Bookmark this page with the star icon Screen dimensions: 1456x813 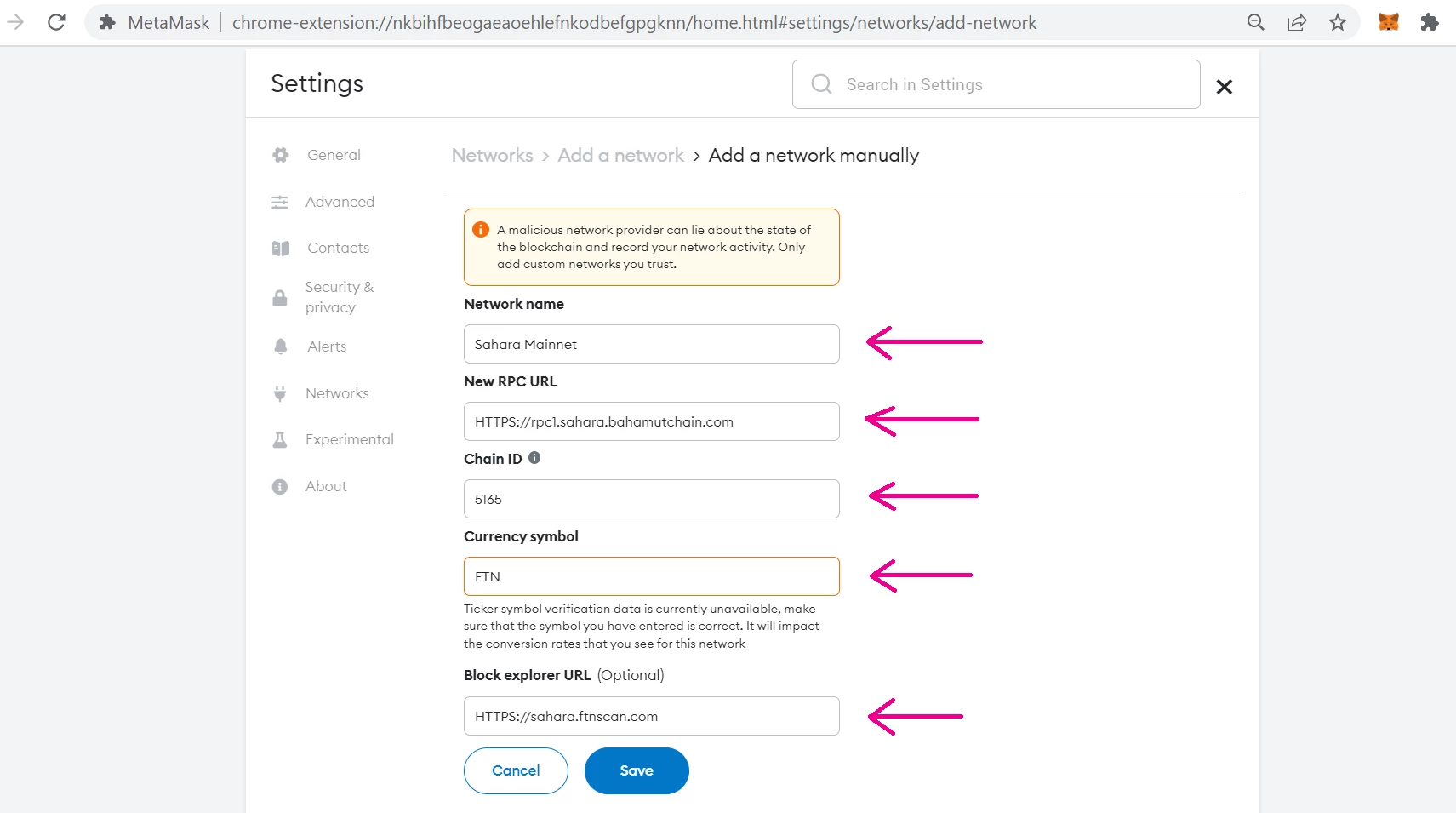[x=1338, y=23]
